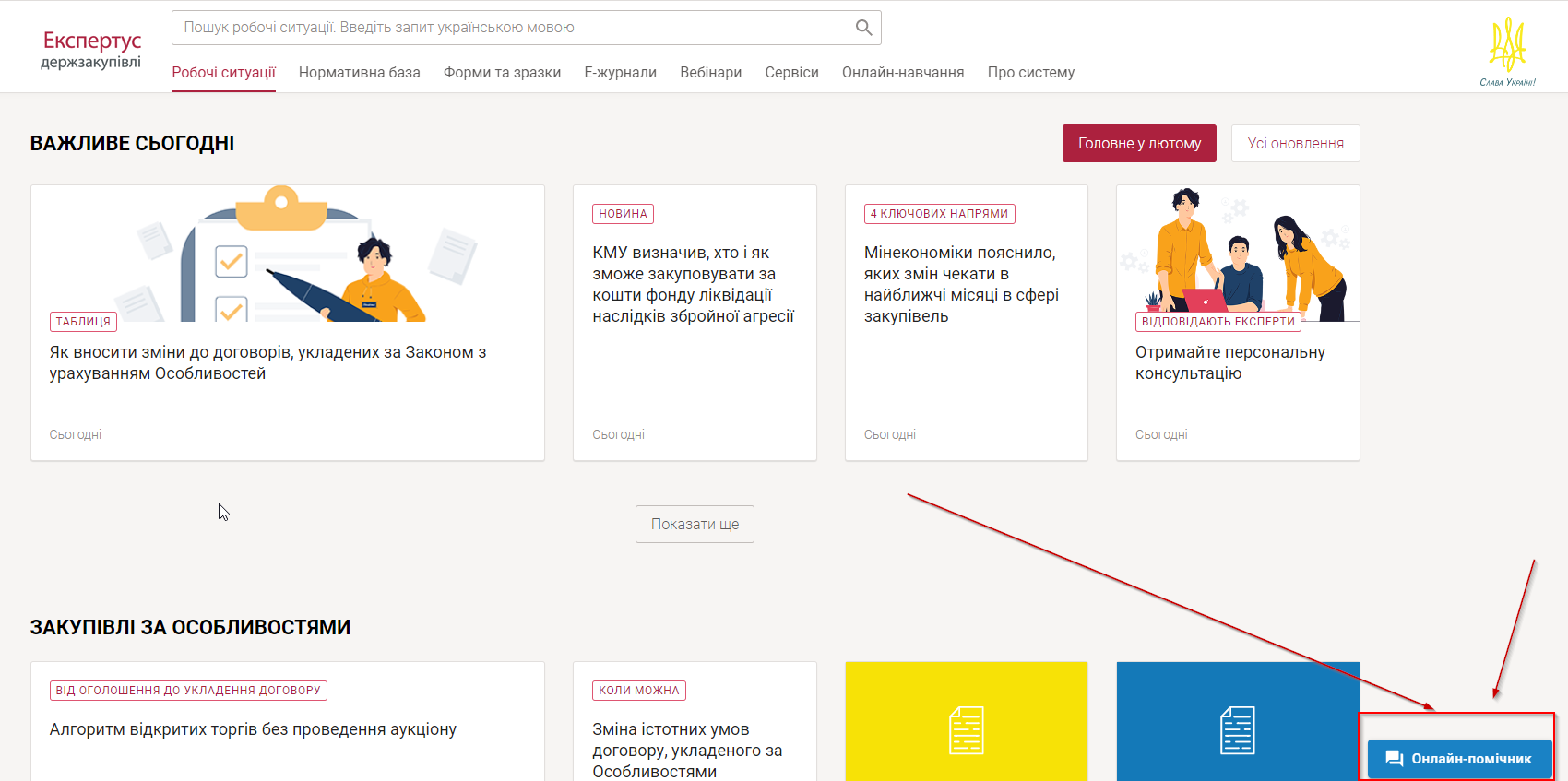The image size is (1568, 781).
Task: Open Алгоритм відкритих торгів без проведення аукціону
Action: tap(253, 729)
